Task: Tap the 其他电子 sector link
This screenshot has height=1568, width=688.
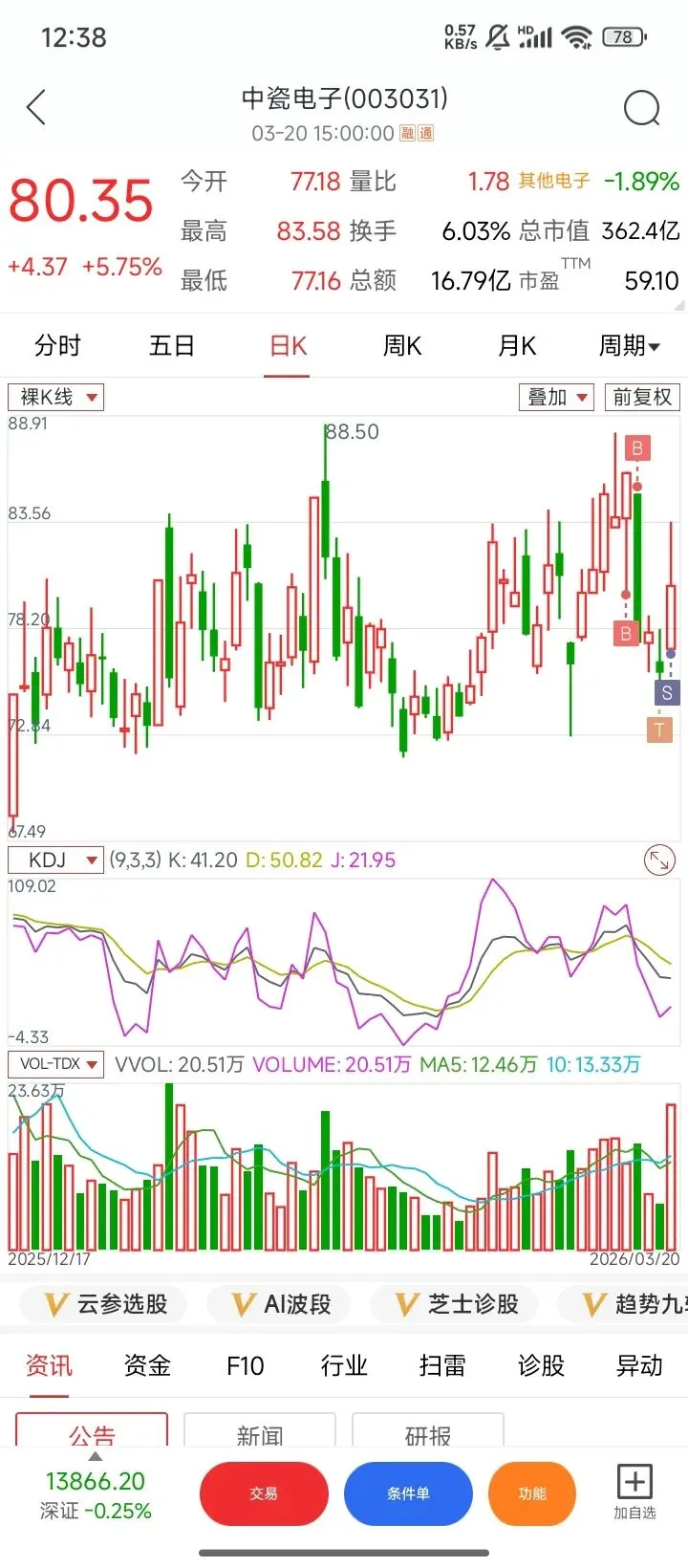Action: pos(554,181)
